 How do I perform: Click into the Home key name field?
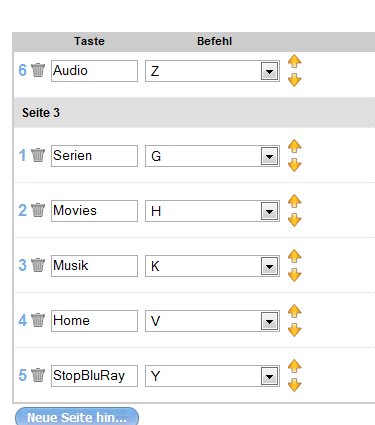[94, 321]
